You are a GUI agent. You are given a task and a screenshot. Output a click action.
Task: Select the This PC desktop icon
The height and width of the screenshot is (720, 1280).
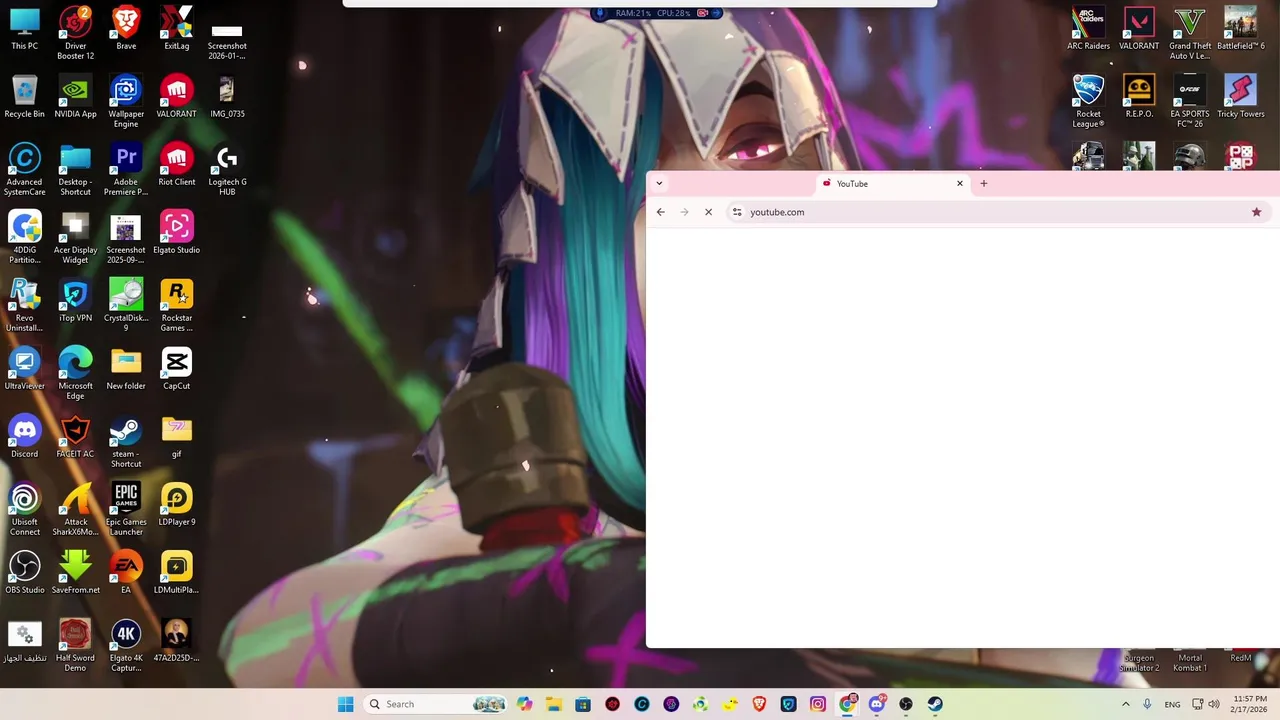pyautogui.click(x=24, y=28)
